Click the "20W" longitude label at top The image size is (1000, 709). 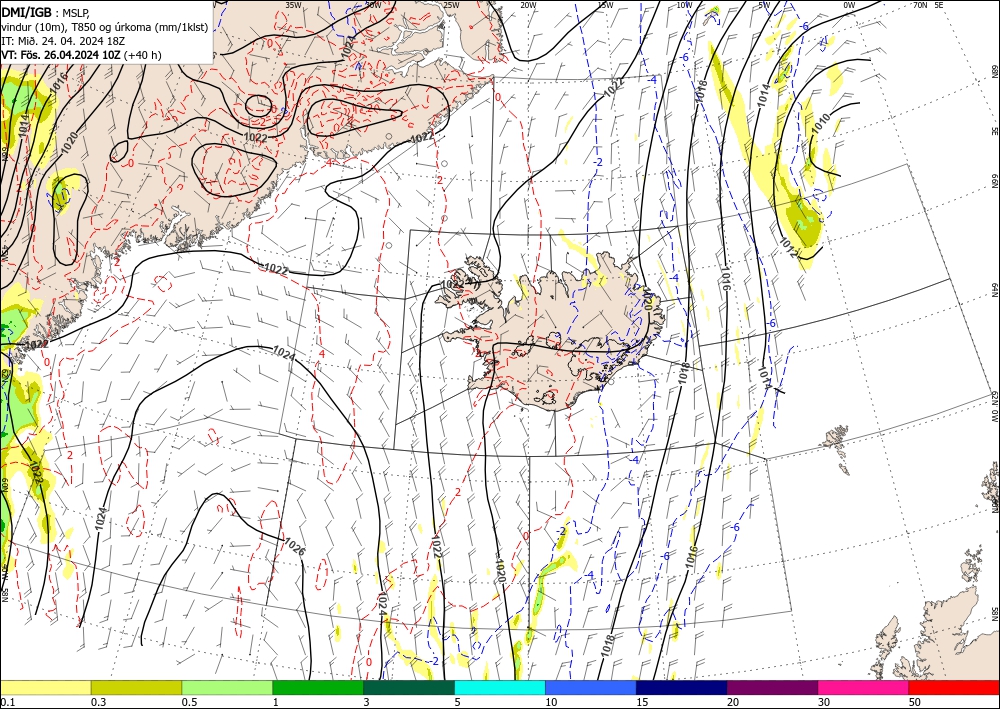(528, 5)
